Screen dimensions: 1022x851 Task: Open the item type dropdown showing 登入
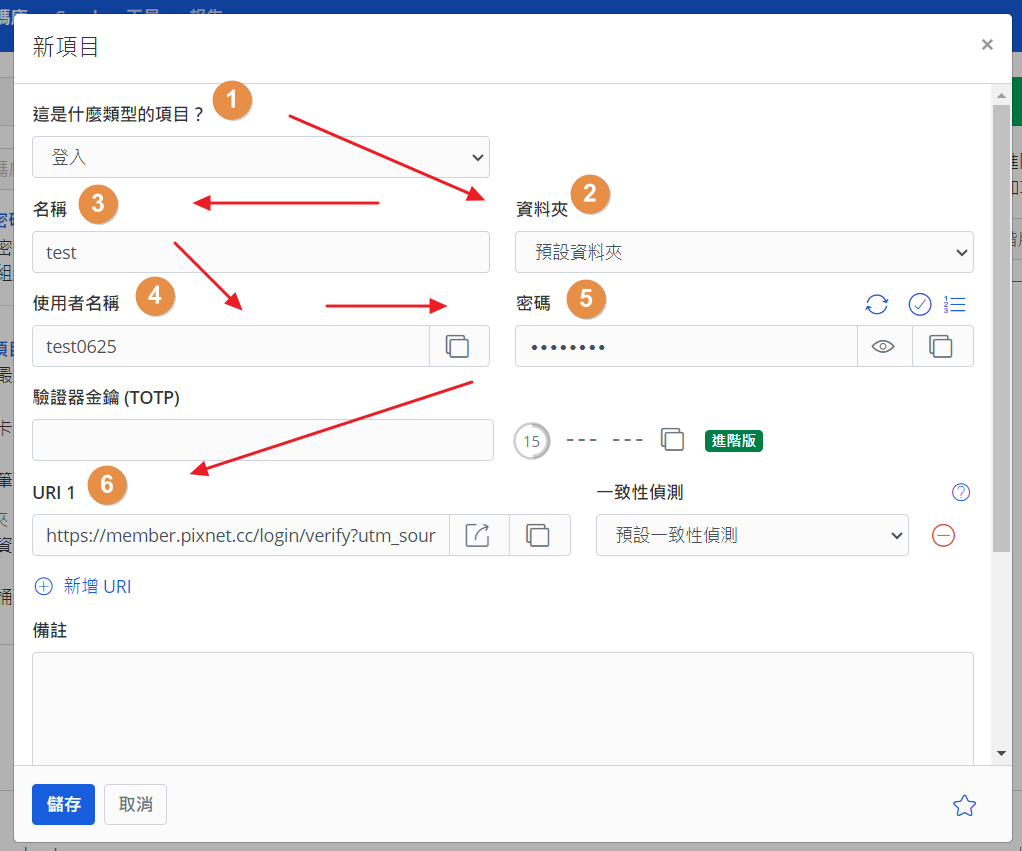[x=261, y=157]
